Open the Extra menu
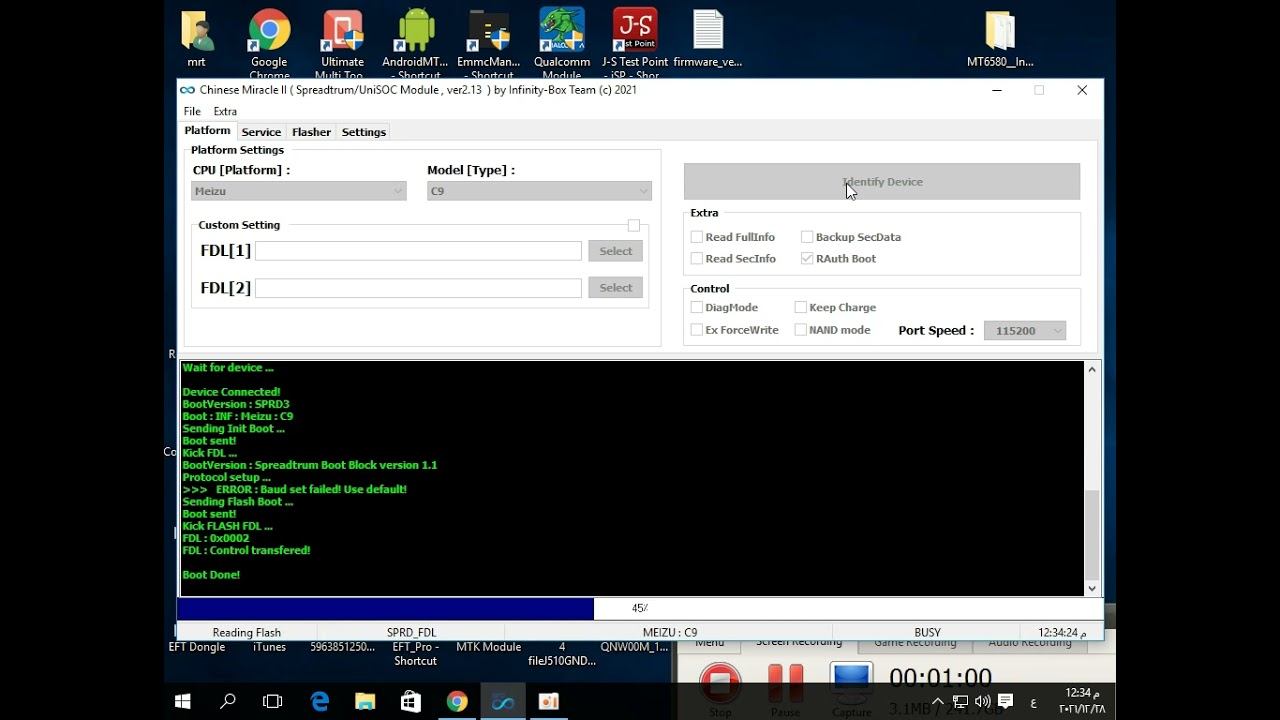The image size is (1280, 720). 225,112
